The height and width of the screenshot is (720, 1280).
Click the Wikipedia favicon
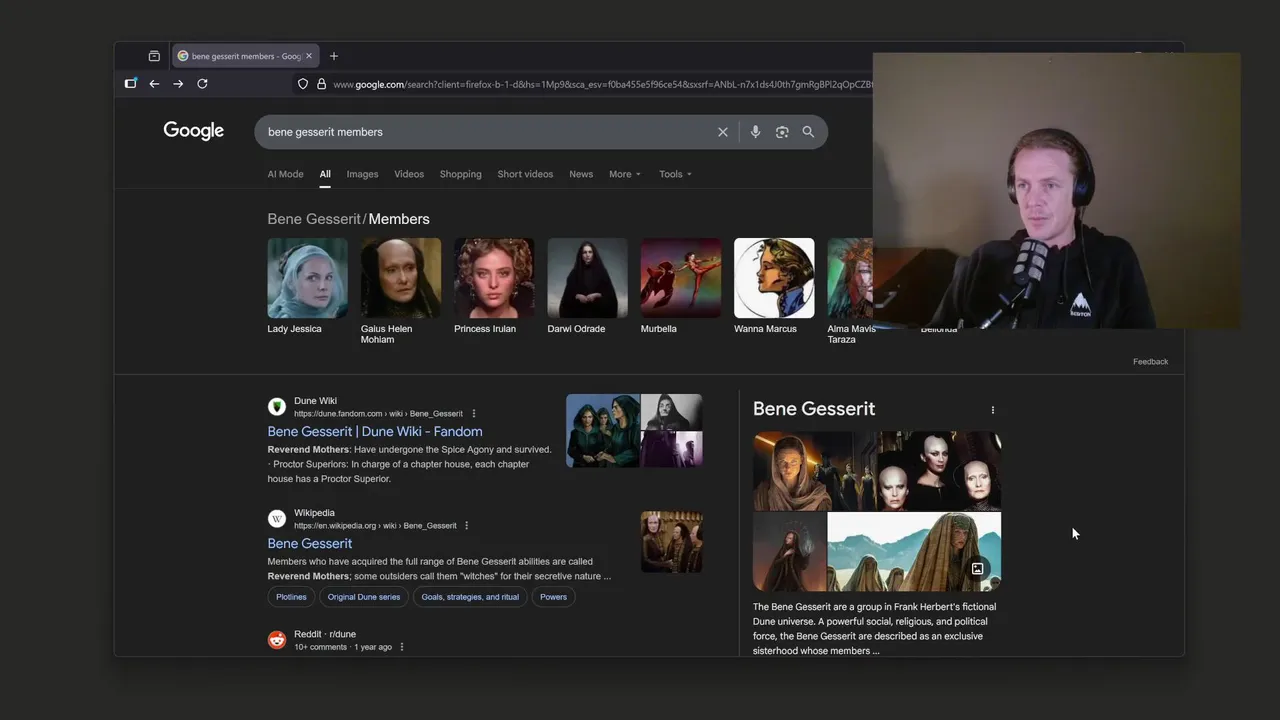[277, 519]
